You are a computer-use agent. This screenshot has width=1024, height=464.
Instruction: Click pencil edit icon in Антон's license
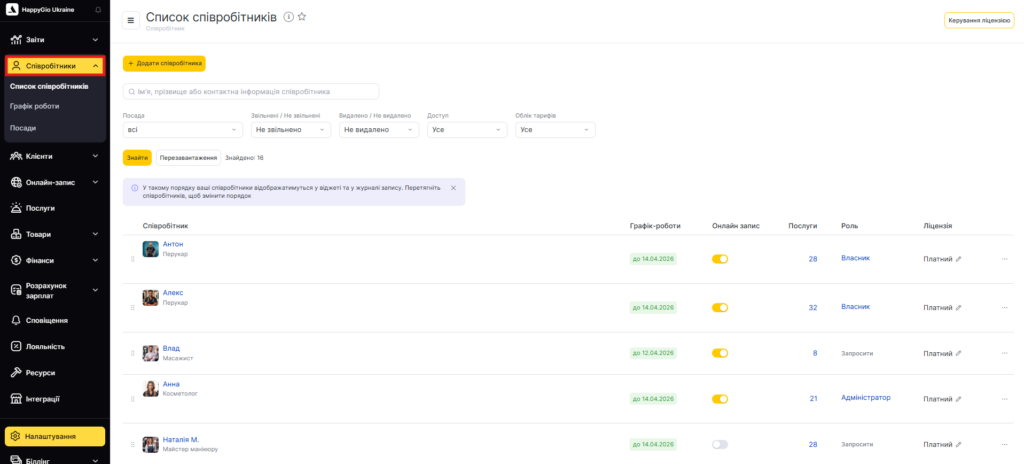[x=958, y=259]
